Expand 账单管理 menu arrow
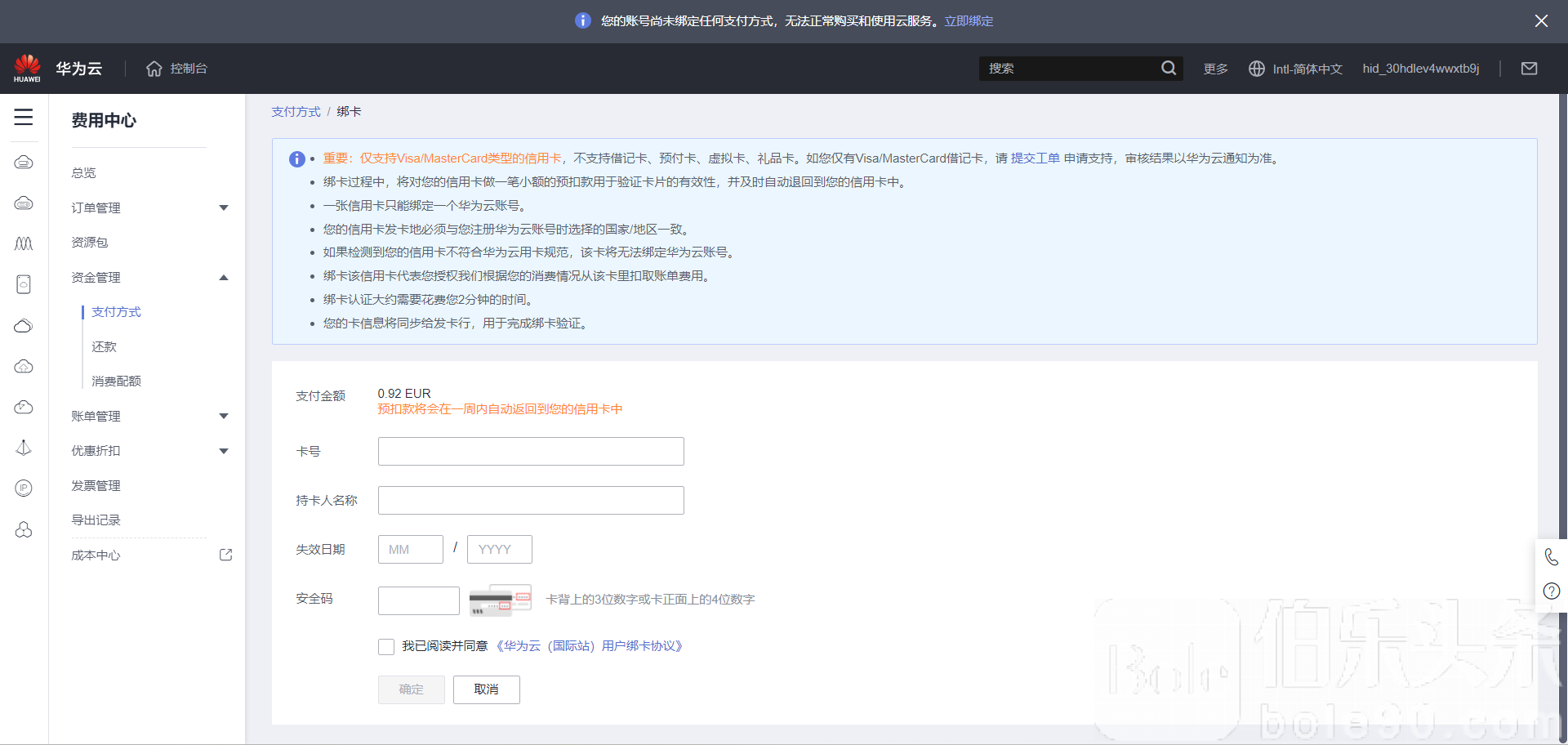Screen dimensions: 1568x745 [x=224, y=417]
